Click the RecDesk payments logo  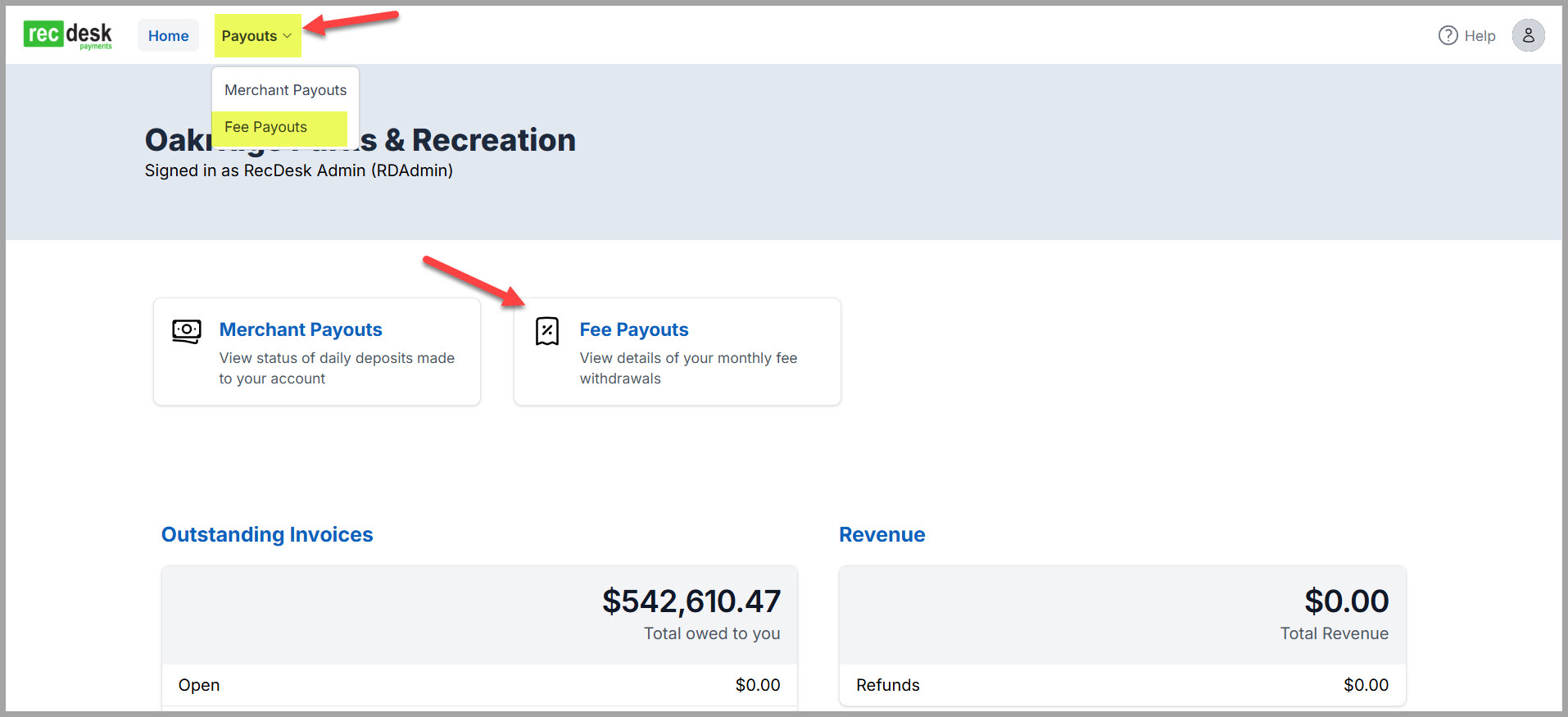[68, 35]
